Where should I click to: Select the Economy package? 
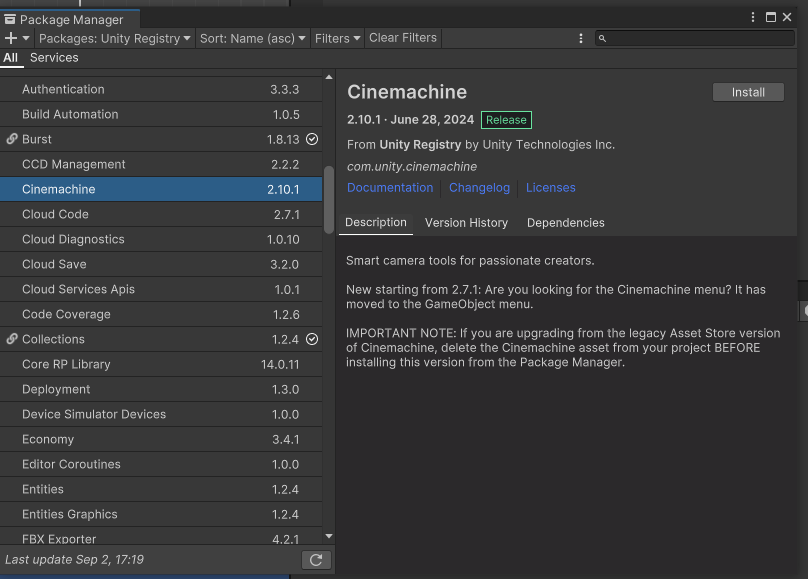click(161, 439)
